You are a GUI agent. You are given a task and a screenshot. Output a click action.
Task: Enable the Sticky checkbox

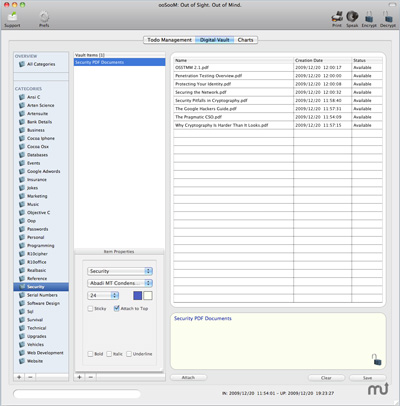click(x=90, y=309)
